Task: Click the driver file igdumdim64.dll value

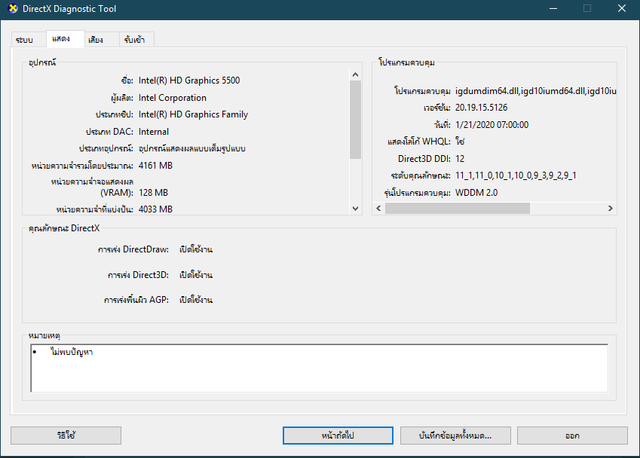Action: click(536, 91)
